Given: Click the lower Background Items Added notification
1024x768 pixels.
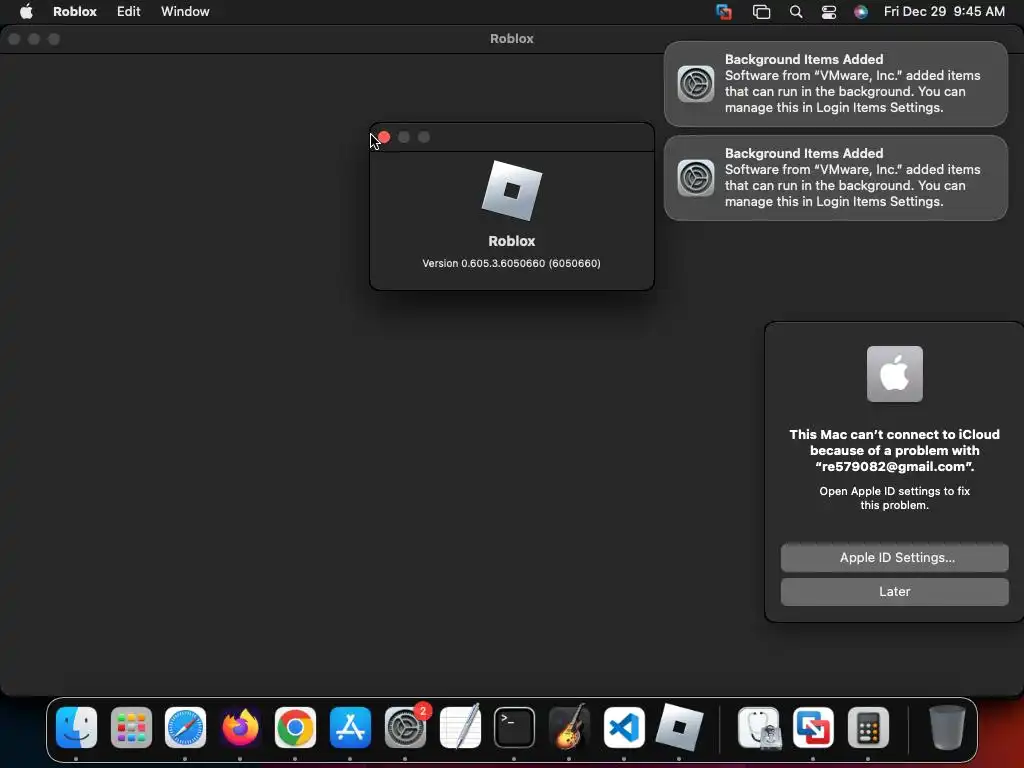Looking at the screenshot, I should (x=836, y=178).
